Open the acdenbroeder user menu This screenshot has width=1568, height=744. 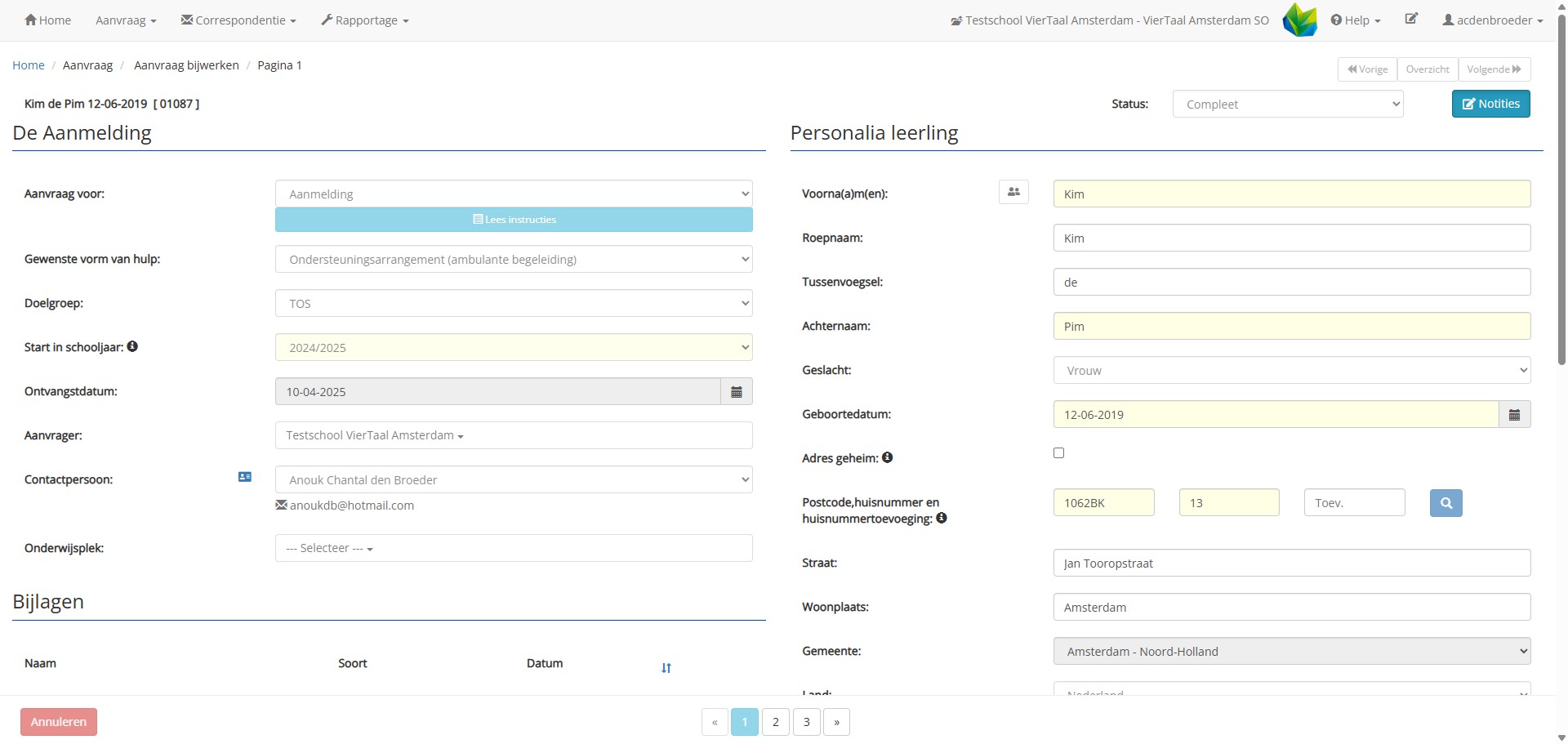[1493, 20]
